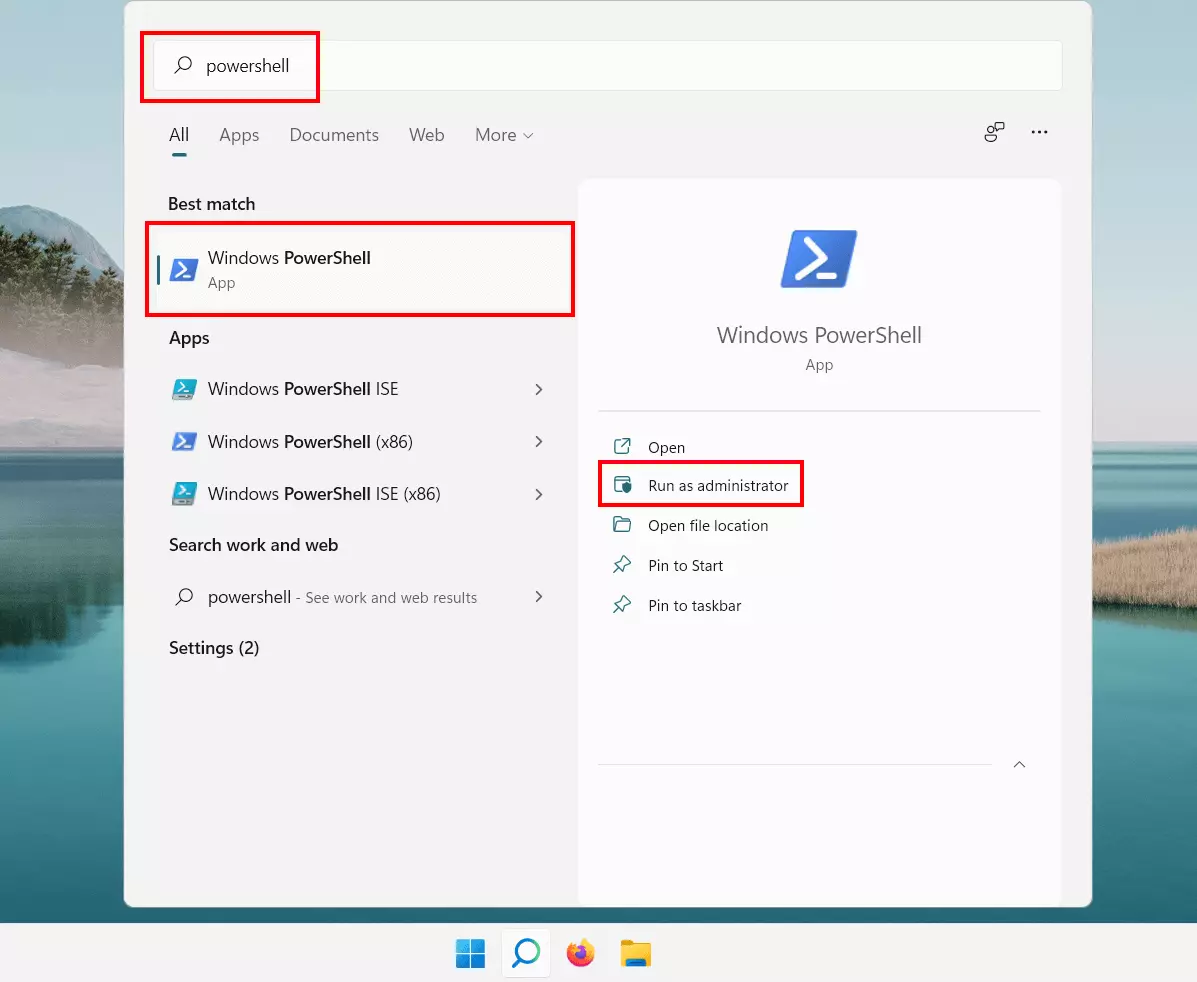
Task: Choose Open file location
Action: click(708, 526)
